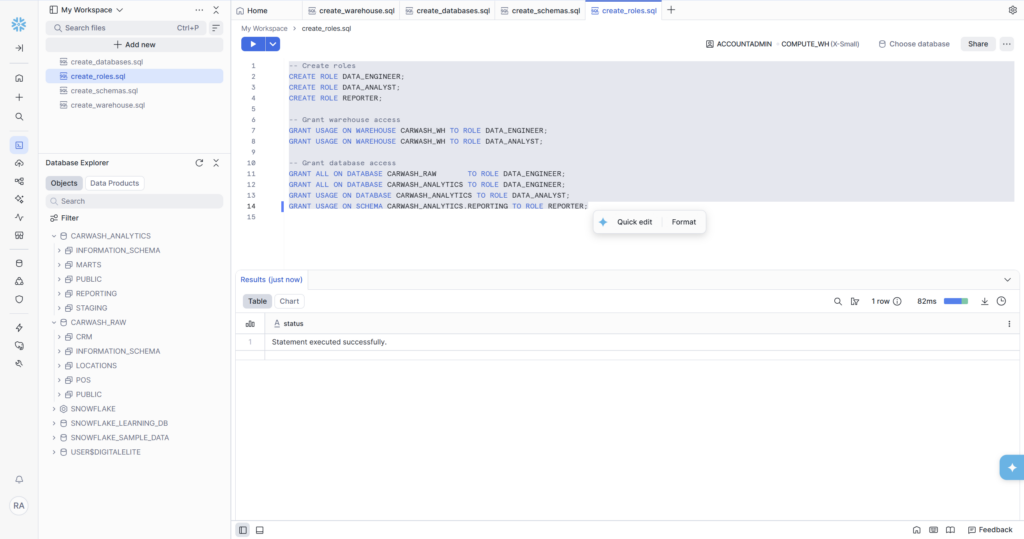Open query history clock icon
Viewport: 1024px width, 539px height.
(x=1001, y=301)
